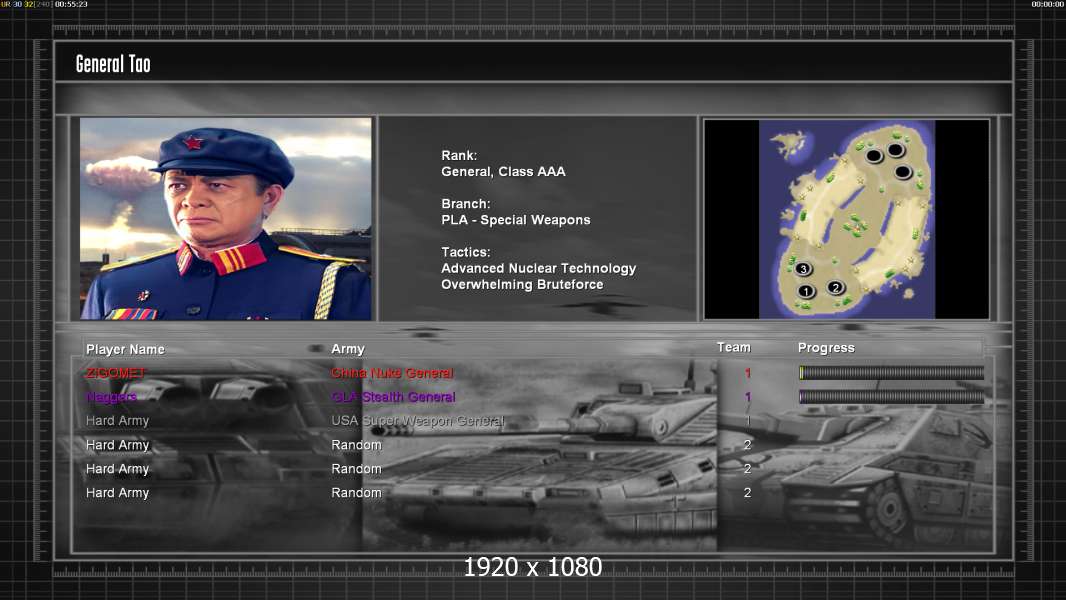Click the 'Rank:' label

[x=460, y=156]
